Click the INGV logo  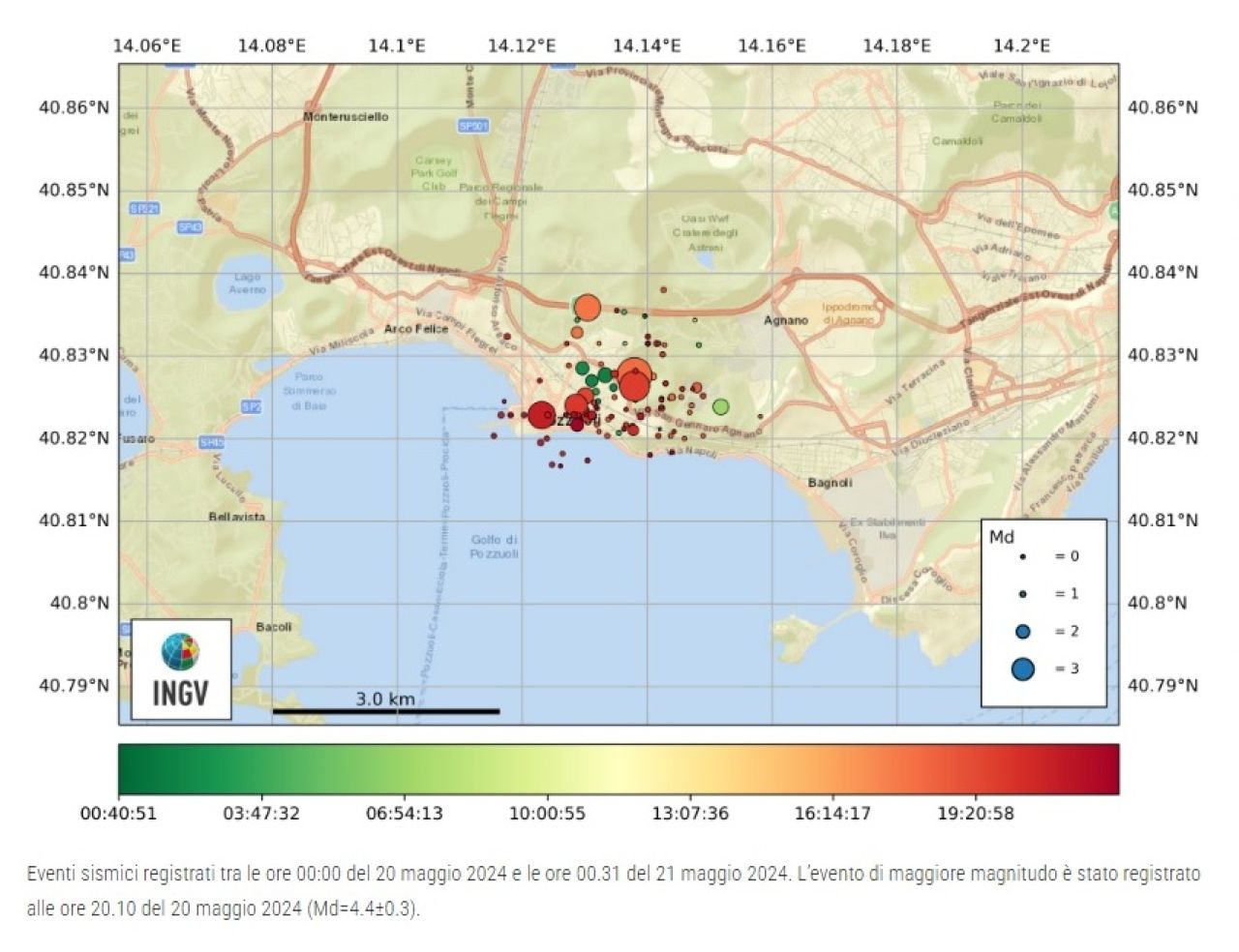click(180, 669)
